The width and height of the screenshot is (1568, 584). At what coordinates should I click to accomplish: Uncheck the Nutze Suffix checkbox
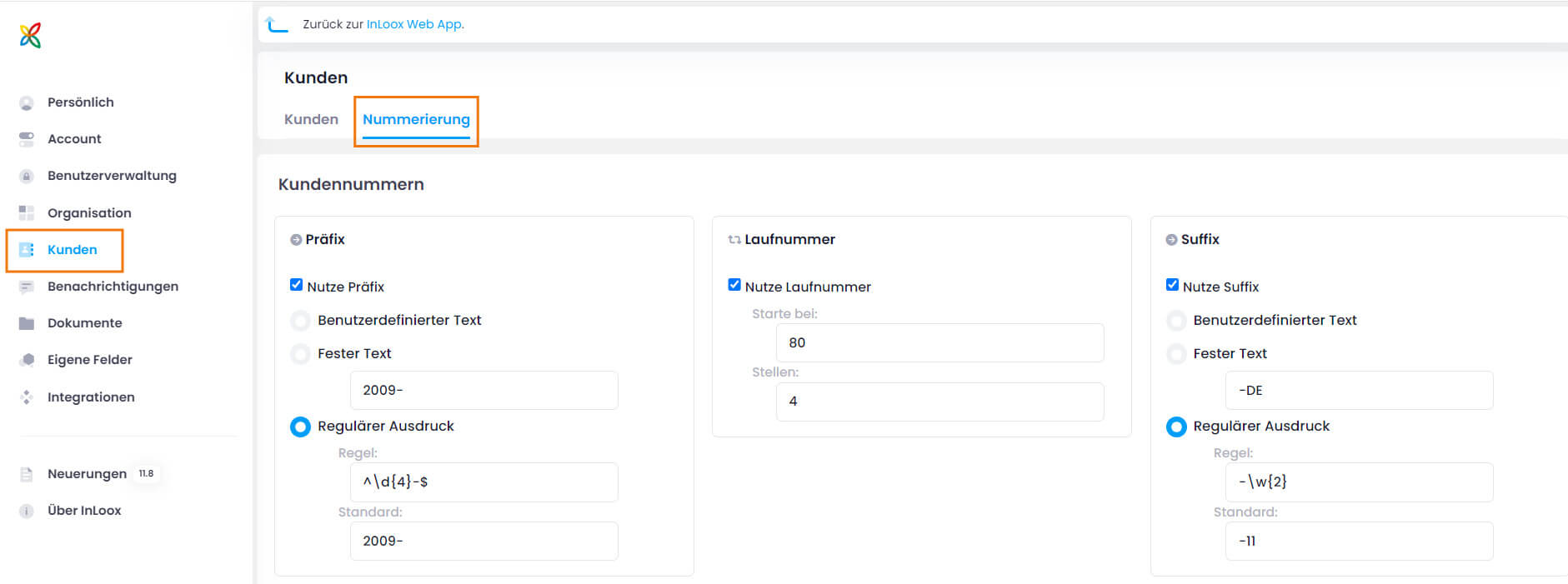click(x=1172, y=285)
